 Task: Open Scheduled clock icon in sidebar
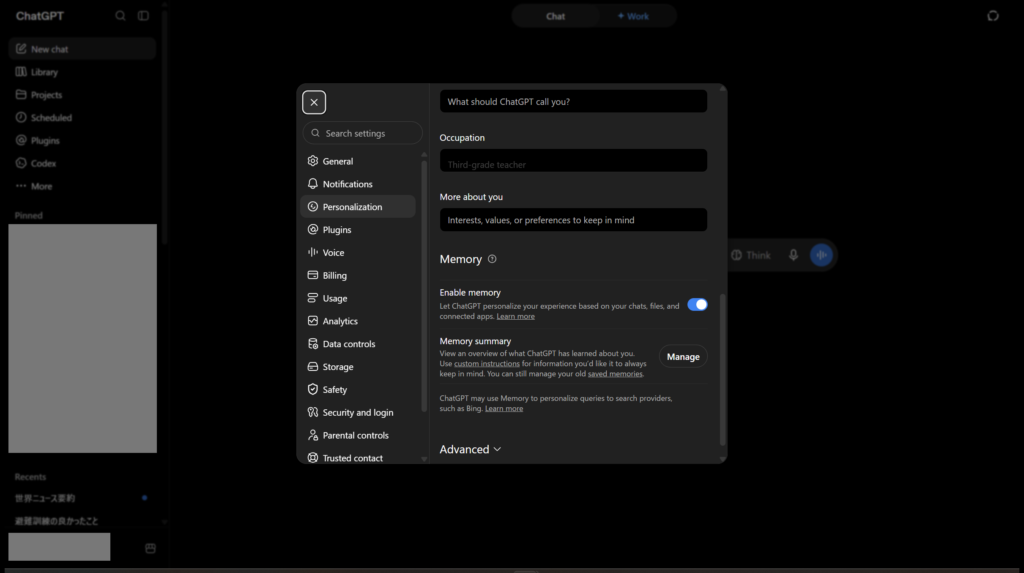point(21,118)
